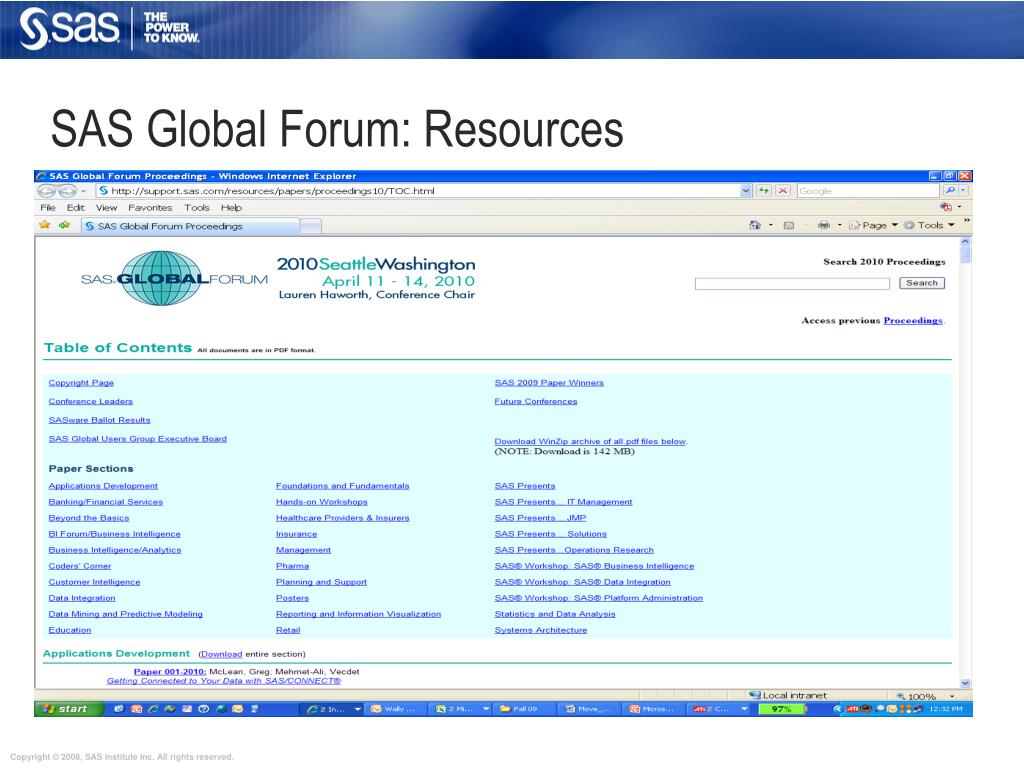Click the system clock showing 12:32 PM

pos(946,709)
